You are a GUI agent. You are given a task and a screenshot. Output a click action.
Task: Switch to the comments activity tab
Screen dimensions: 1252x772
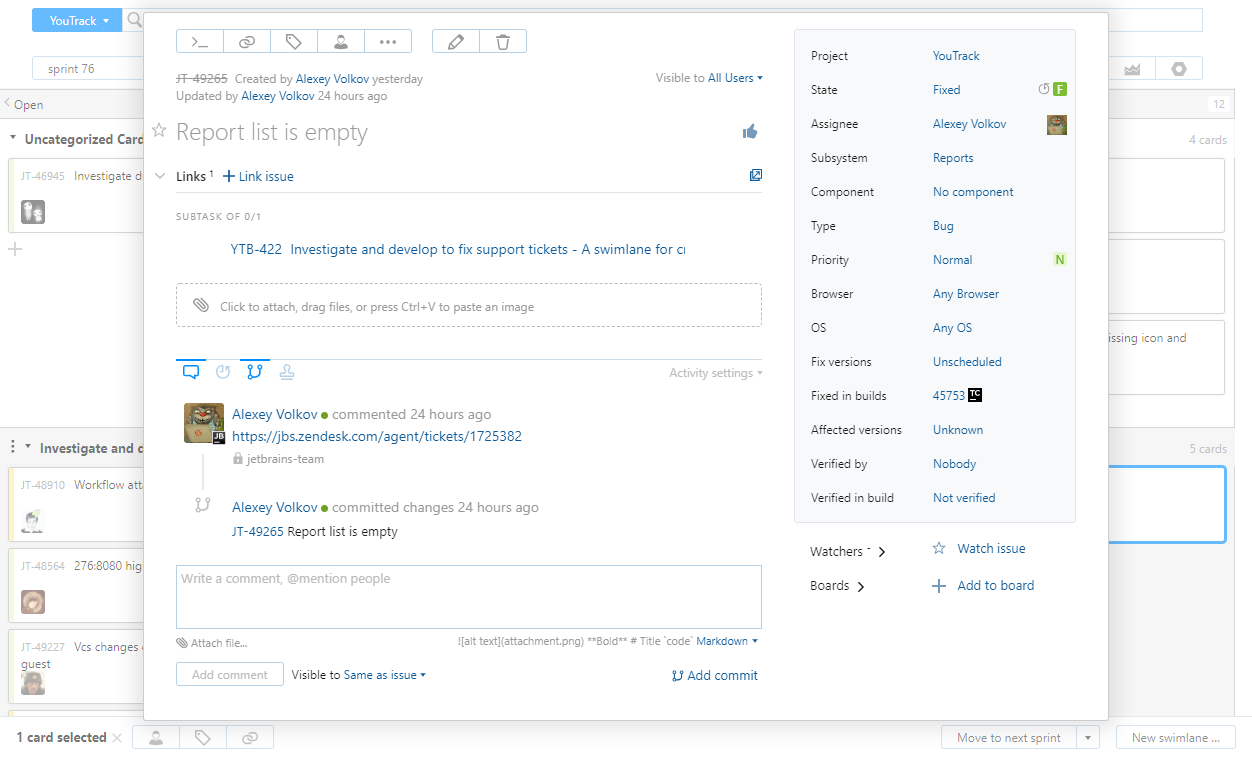tap(191, 372)
